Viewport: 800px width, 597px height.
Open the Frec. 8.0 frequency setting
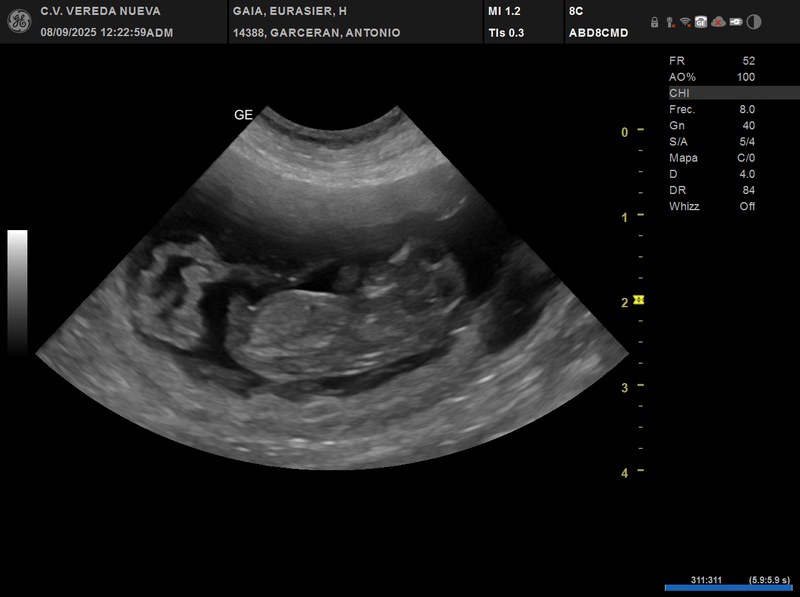click(x=712, y=109)
